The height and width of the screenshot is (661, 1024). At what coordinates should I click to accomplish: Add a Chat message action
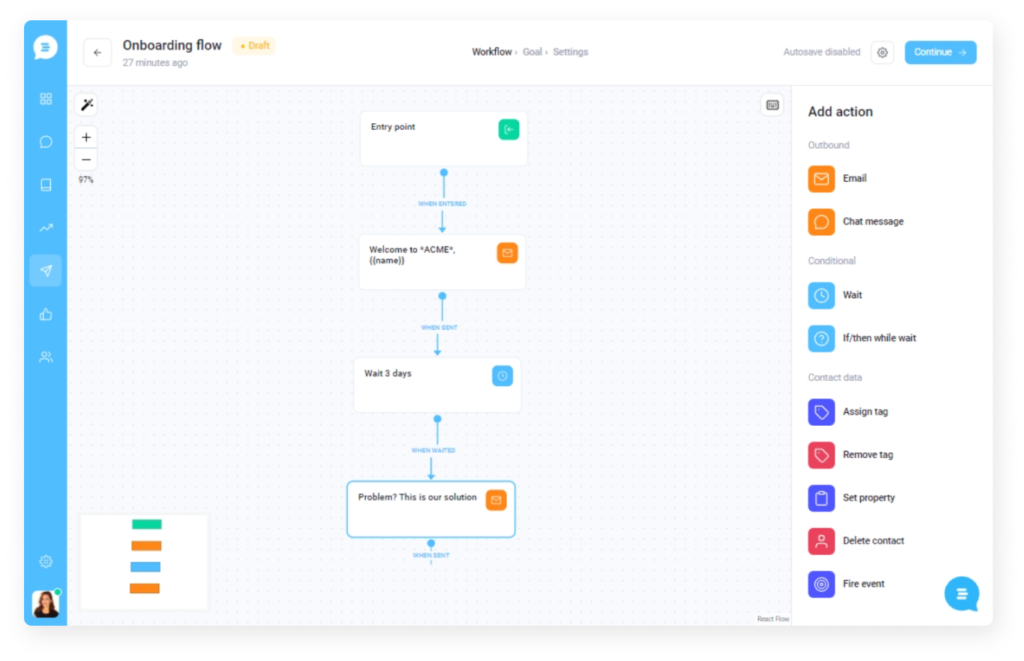coord(856,222)
